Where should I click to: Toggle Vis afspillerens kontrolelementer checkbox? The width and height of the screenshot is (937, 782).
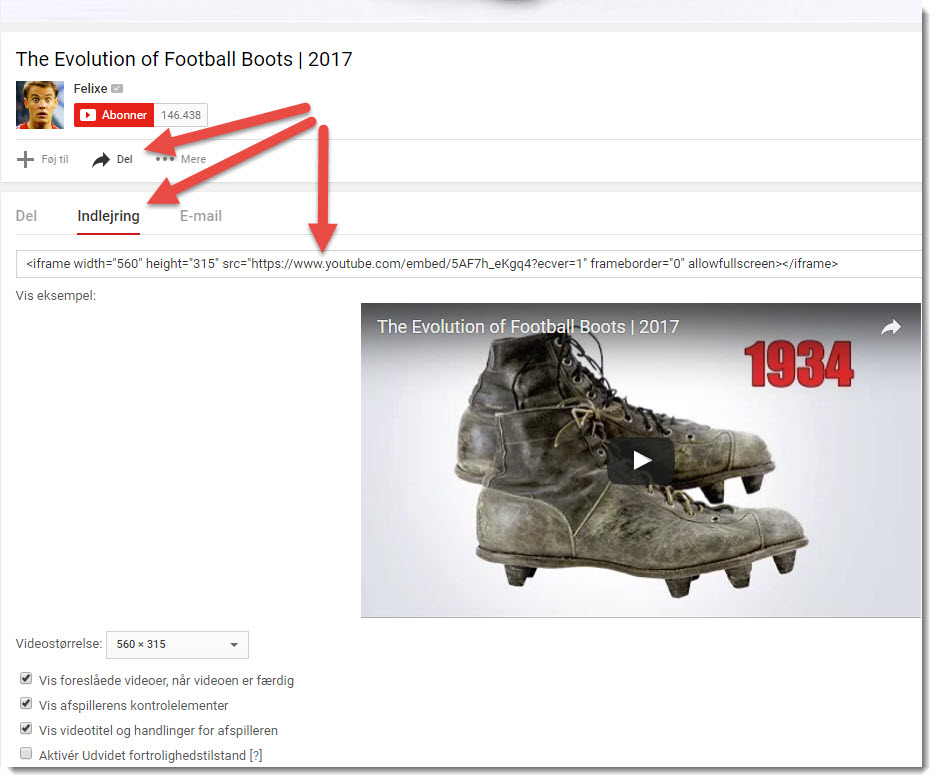coord(26,703)
